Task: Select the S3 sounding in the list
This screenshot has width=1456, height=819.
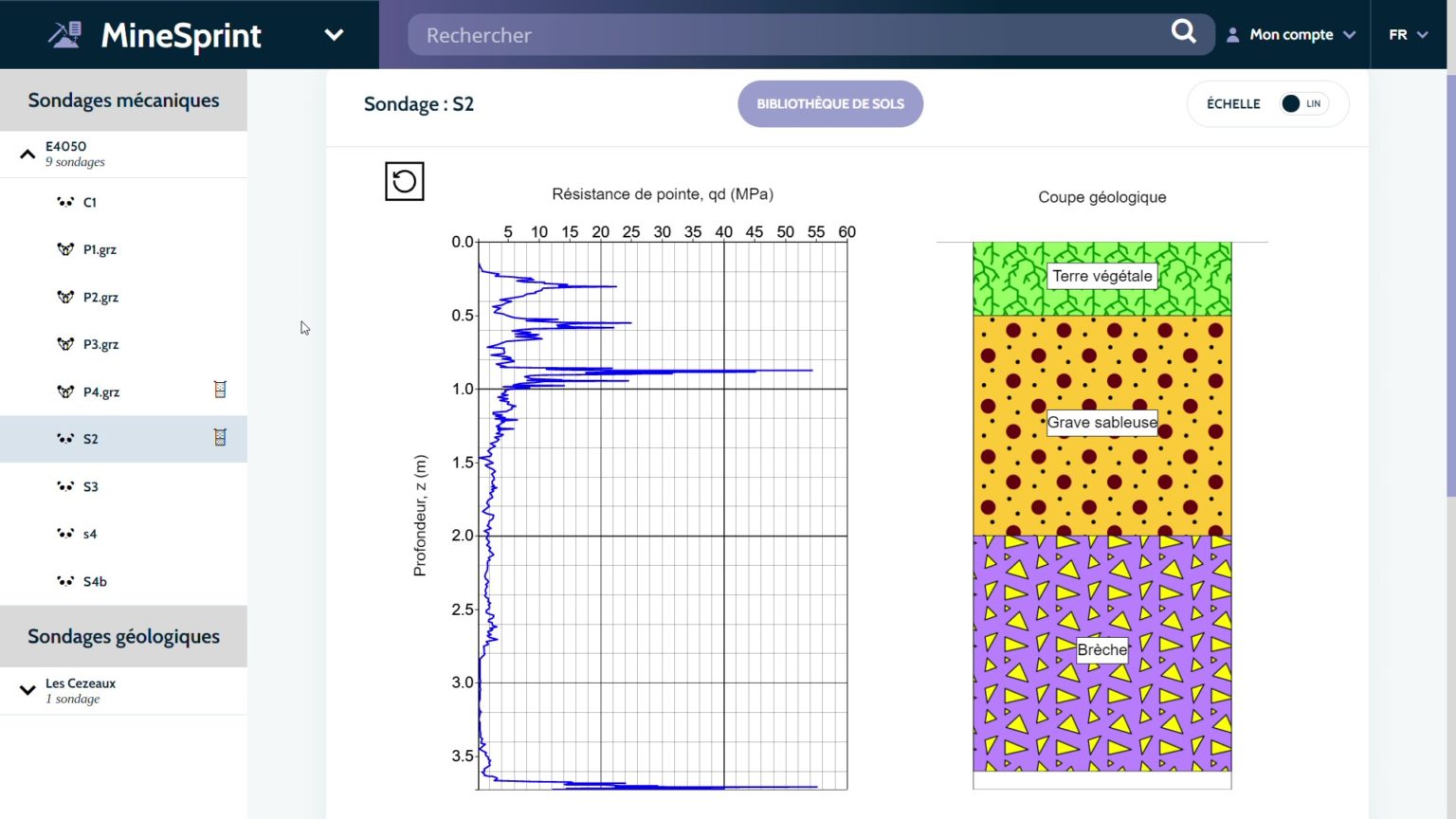Action: (91, 486)
